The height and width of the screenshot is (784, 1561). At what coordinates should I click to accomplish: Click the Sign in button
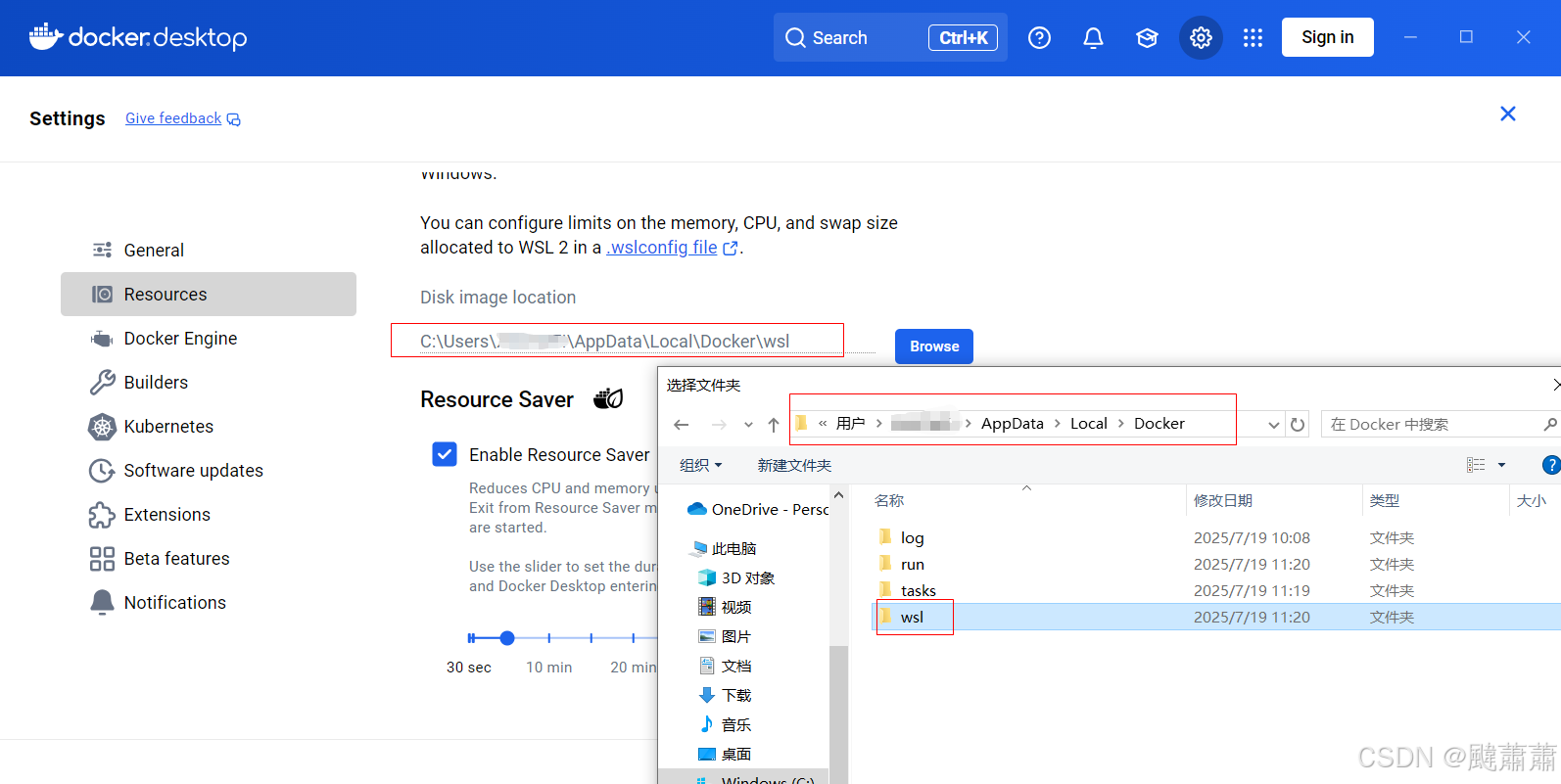click(1327, 37)
